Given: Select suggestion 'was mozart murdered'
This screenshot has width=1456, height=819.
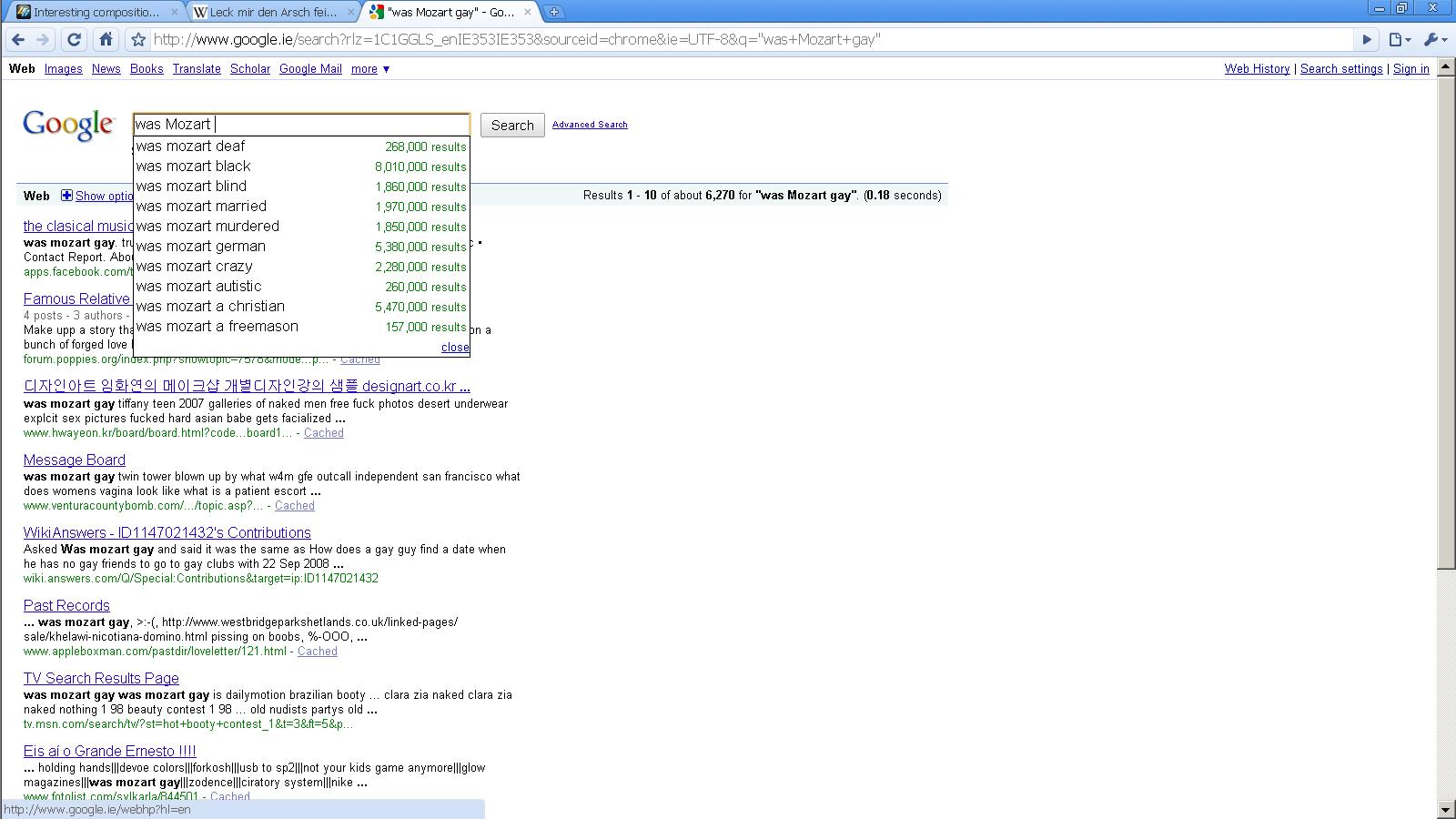Looking at the screenshot, I should [301, 227].
